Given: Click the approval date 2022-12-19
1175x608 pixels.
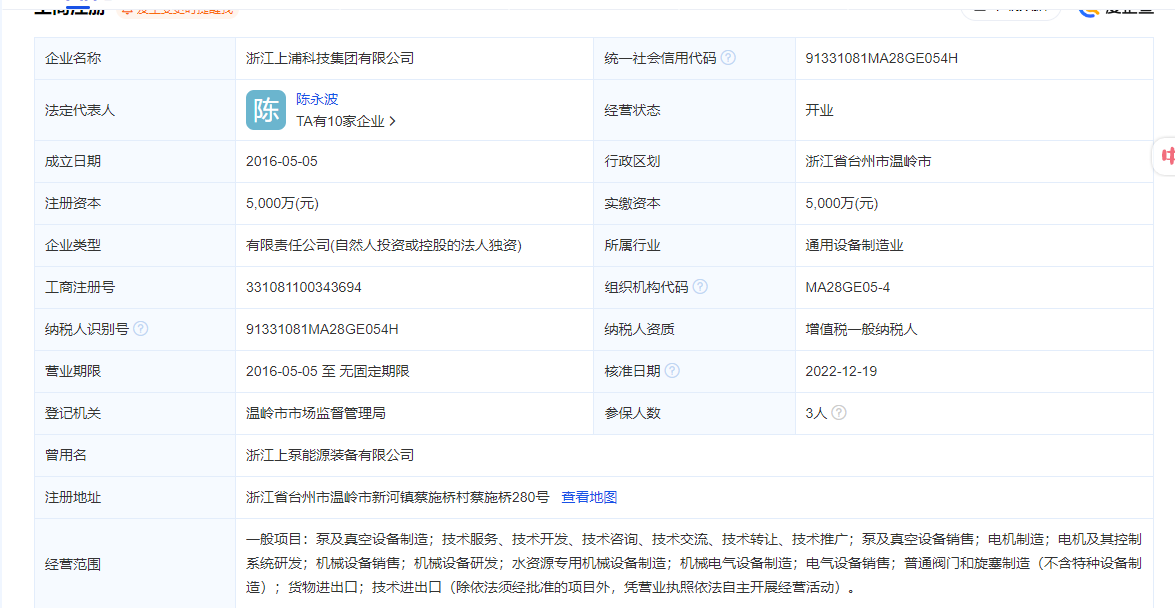Looking at the screenshot, I should tap(841, 371).
